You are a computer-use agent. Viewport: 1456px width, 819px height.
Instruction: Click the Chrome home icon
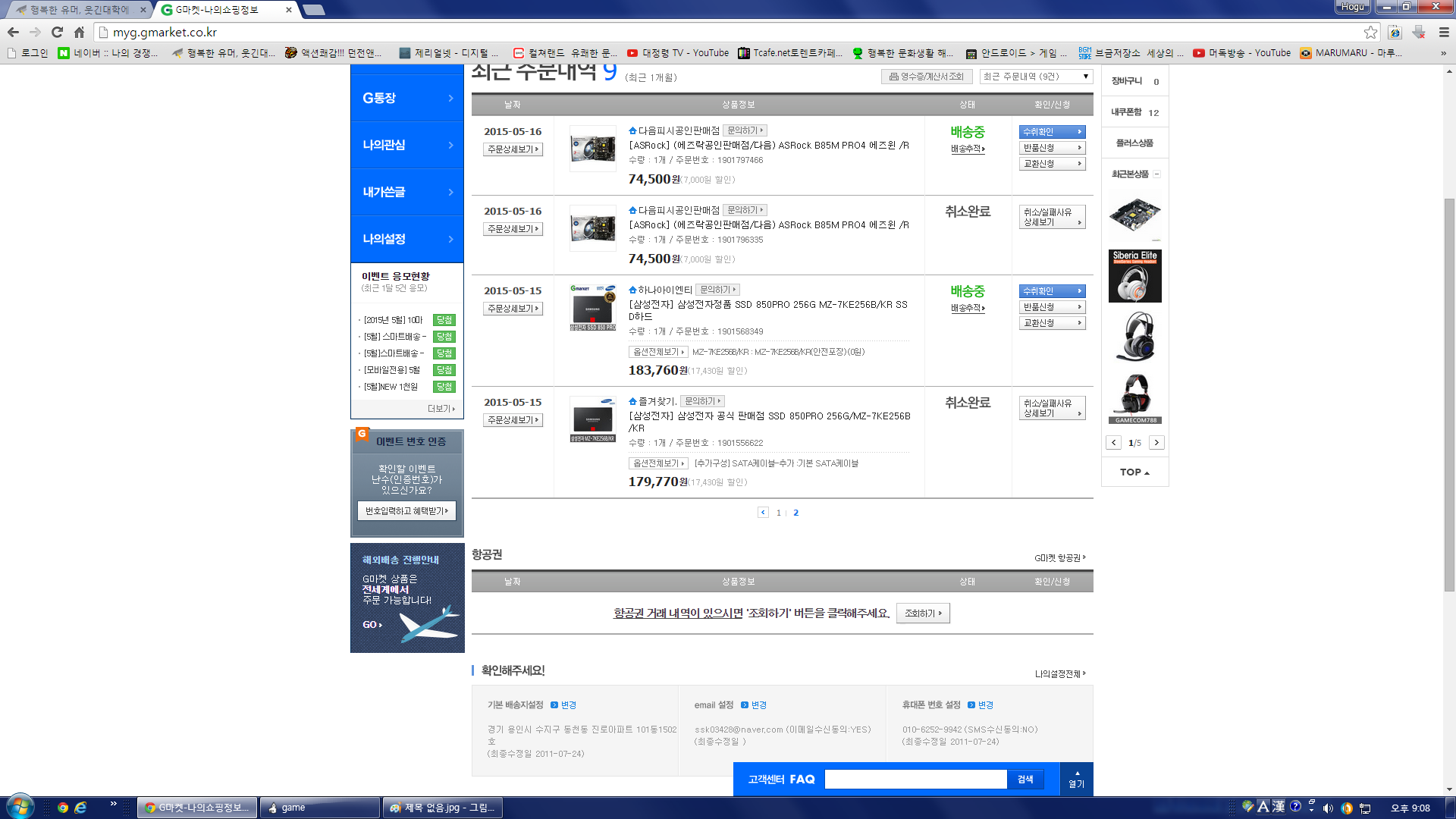coord(79,32)
